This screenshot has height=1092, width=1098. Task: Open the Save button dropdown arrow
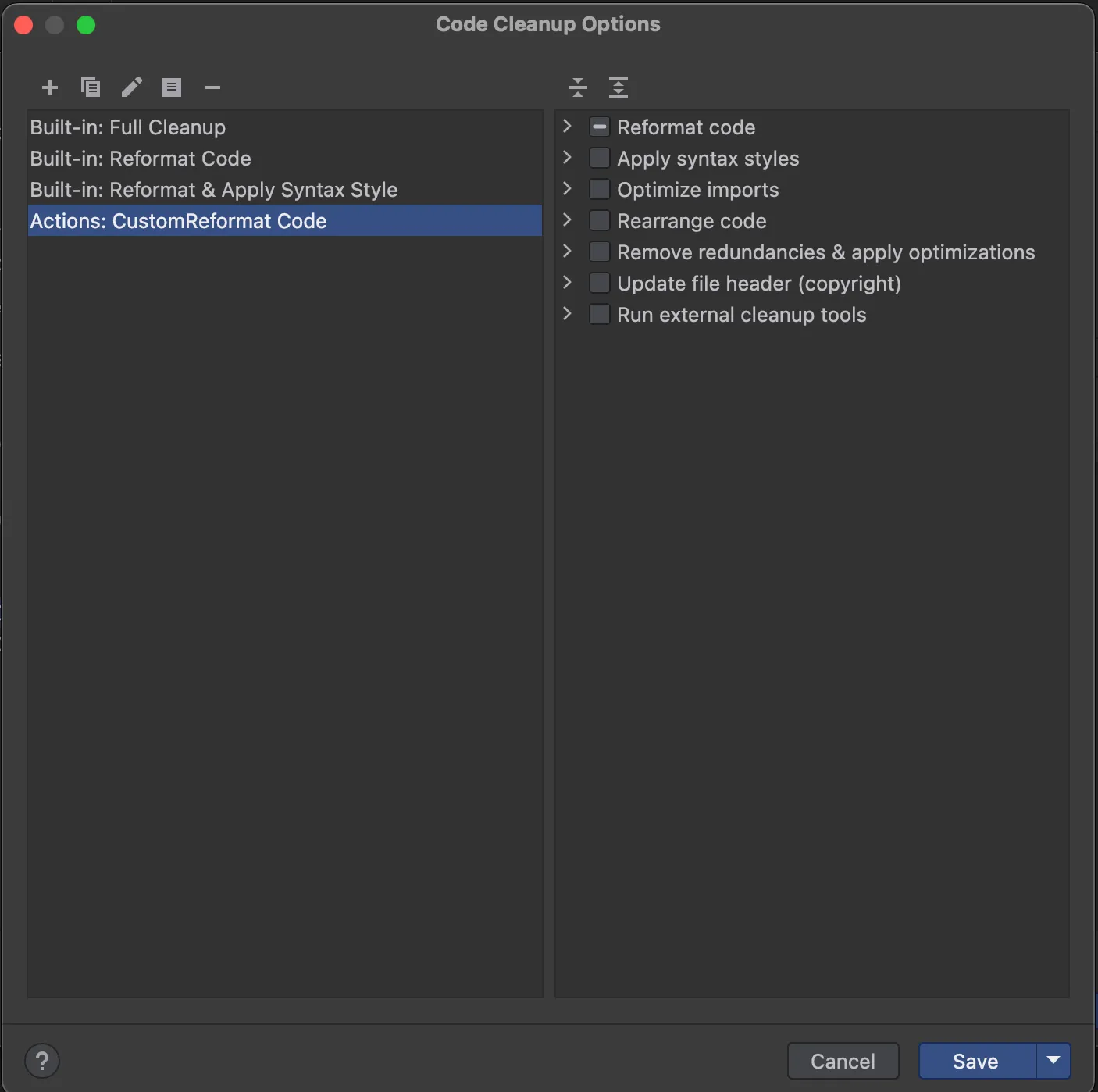pos(1053,1061)
